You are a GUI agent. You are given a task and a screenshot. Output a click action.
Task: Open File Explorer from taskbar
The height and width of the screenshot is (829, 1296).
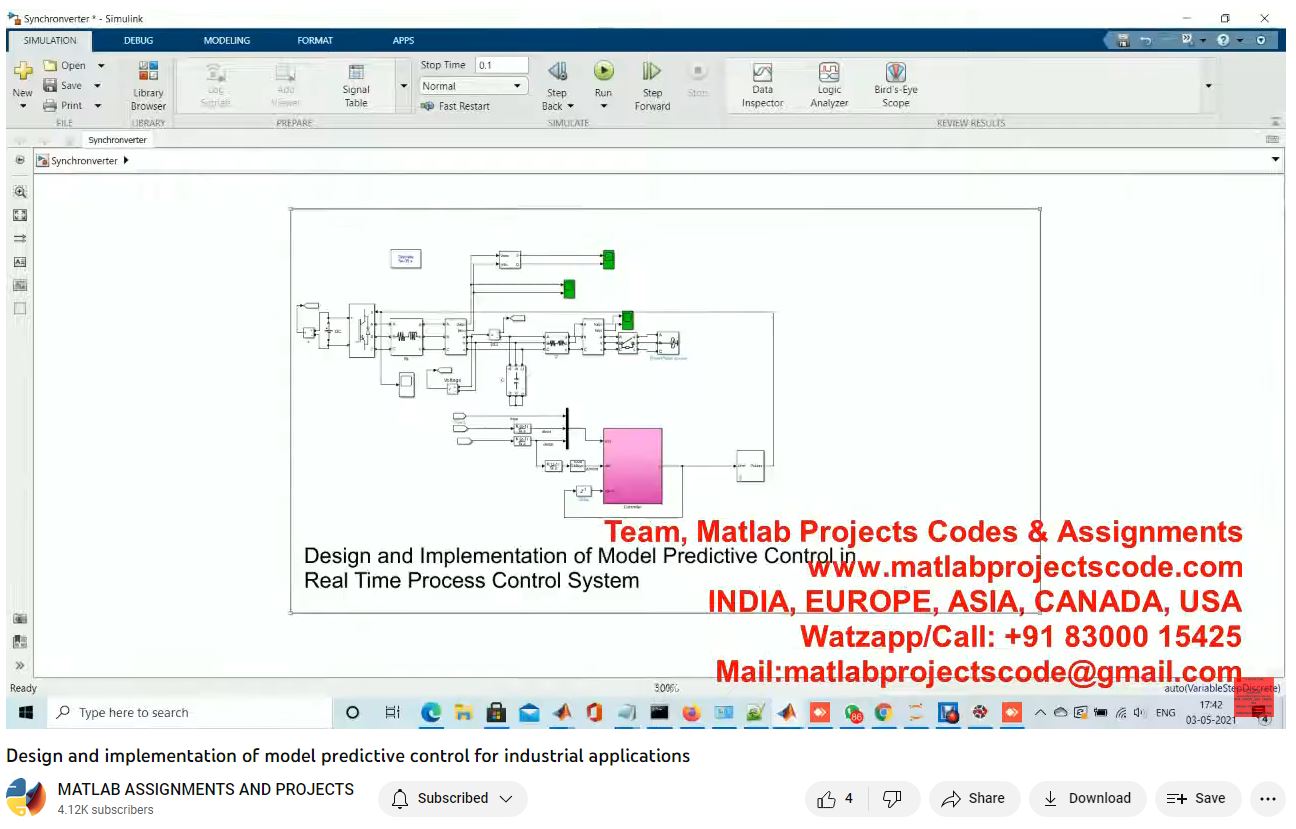(463, 713)
